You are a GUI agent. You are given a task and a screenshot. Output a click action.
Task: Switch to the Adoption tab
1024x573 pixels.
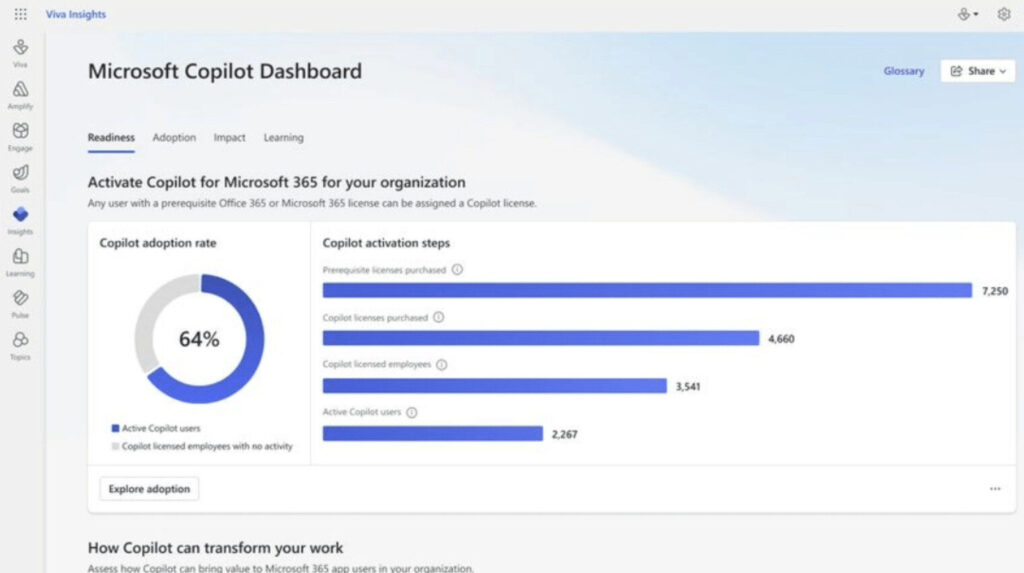click(174, 138)
